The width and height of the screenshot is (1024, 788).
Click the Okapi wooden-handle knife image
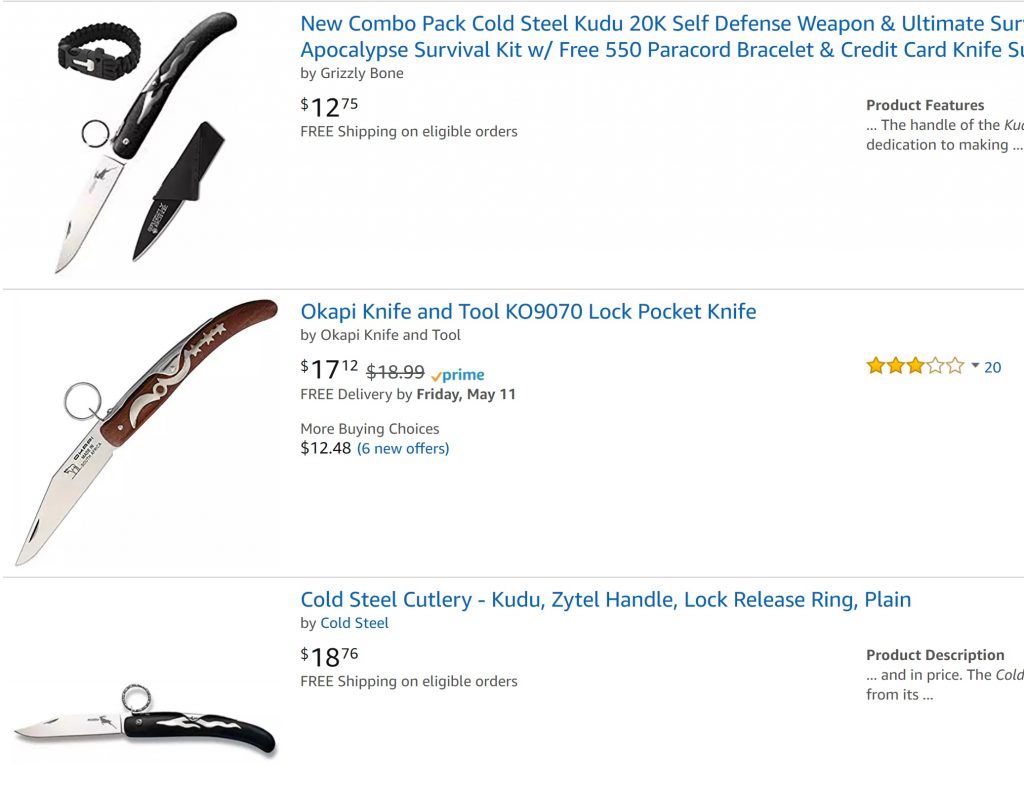click(x=146, y=432)
